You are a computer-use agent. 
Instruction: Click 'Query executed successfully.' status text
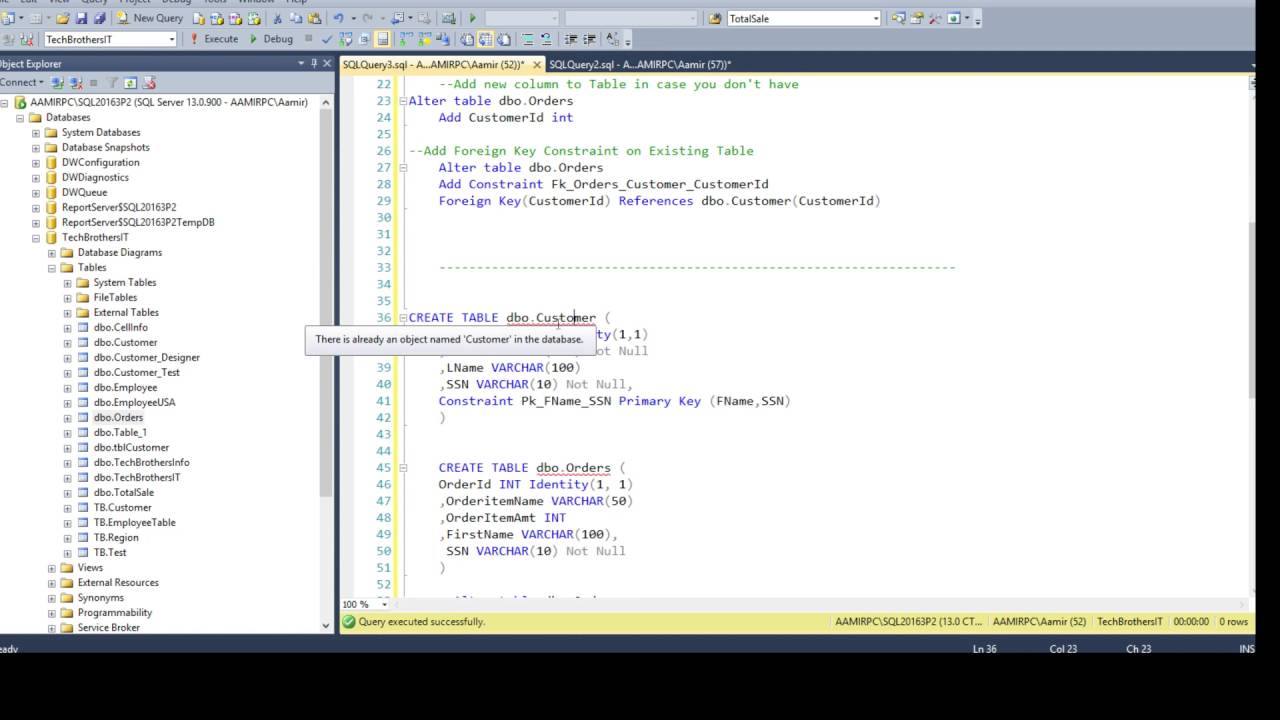pyautogui.click(x=422, y=622)
